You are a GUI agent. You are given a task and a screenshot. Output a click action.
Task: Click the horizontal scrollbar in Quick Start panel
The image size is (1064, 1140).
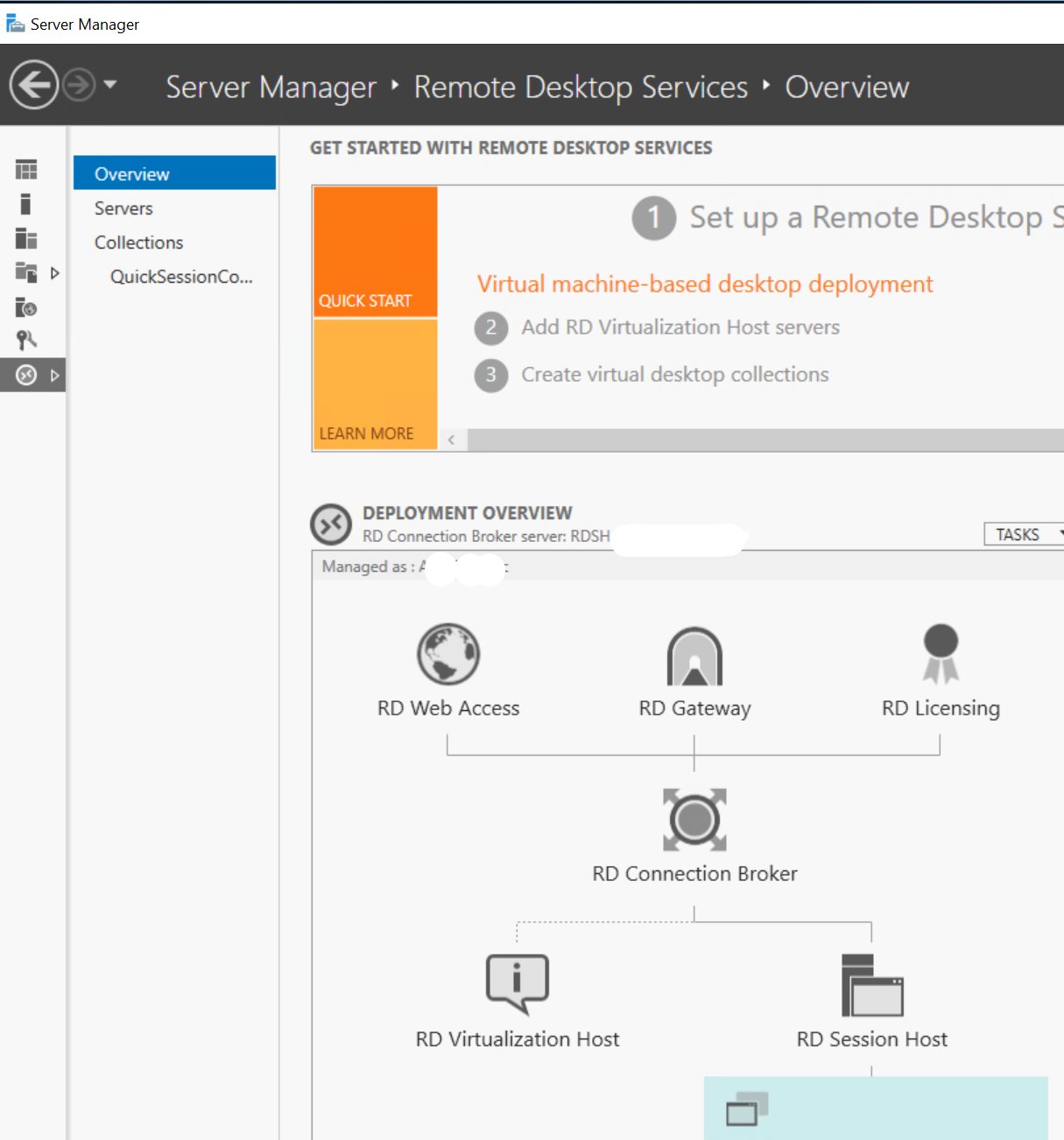coord(762,440)
